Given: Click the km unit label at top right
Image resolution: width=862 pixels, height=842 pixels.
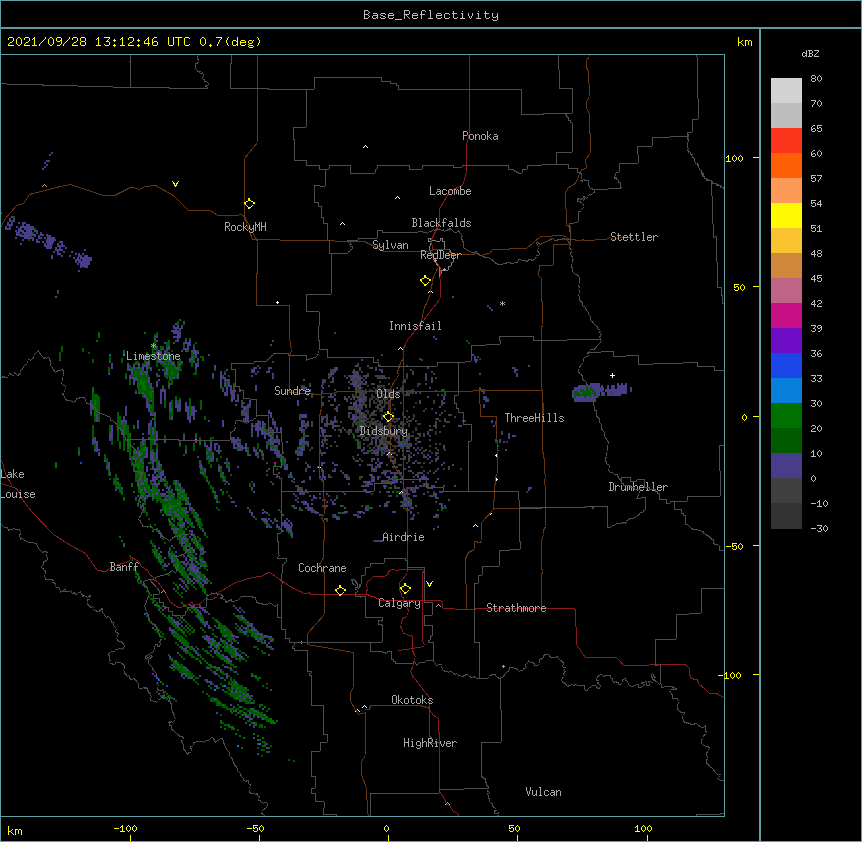Looking at the screenshot, I should coord(744,42).
